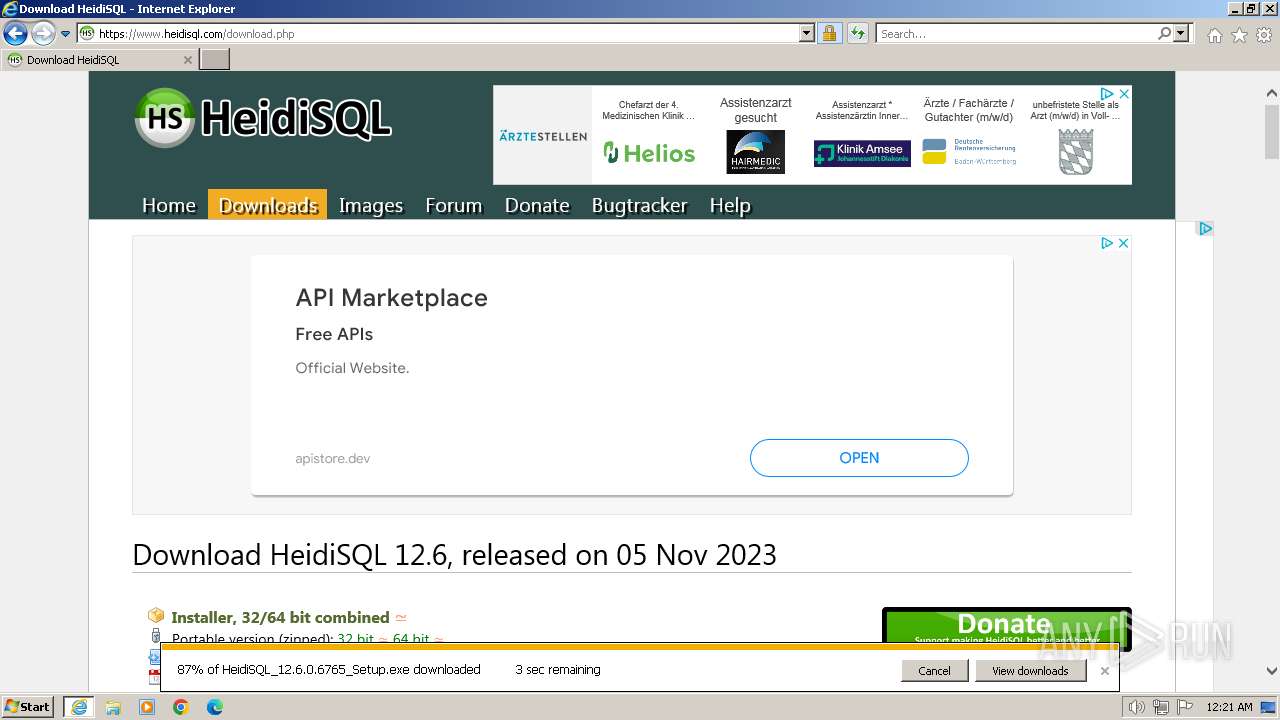
Task: Open the Downloads menu item
Action: [x=268, y=205]
